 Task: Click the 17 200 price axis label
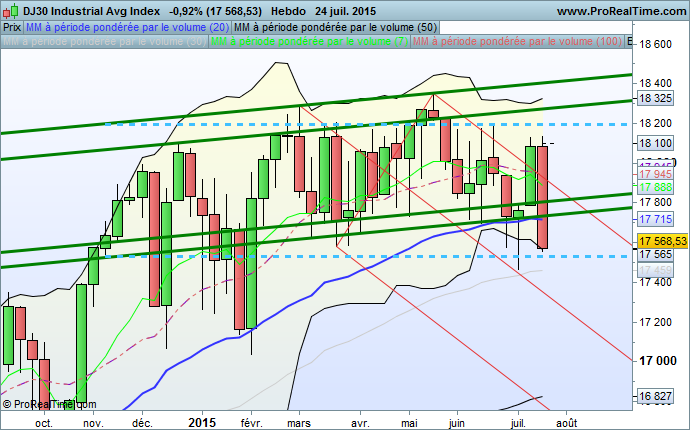655,322
